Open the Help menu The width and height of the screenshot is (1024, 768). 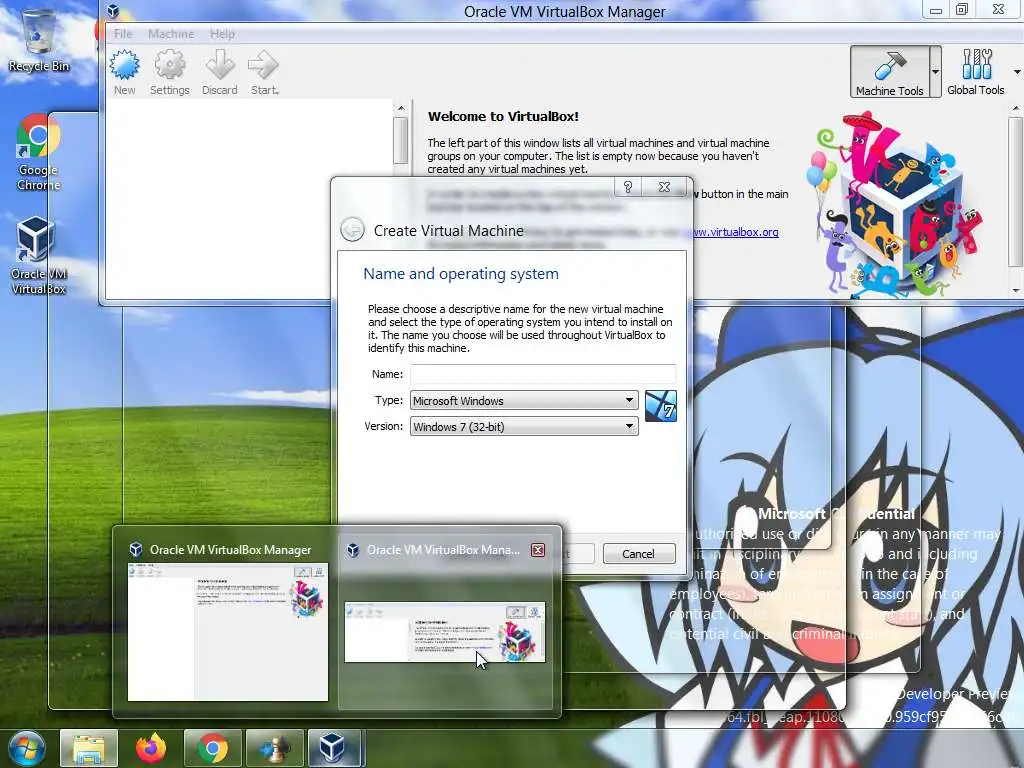coord(222,34)
